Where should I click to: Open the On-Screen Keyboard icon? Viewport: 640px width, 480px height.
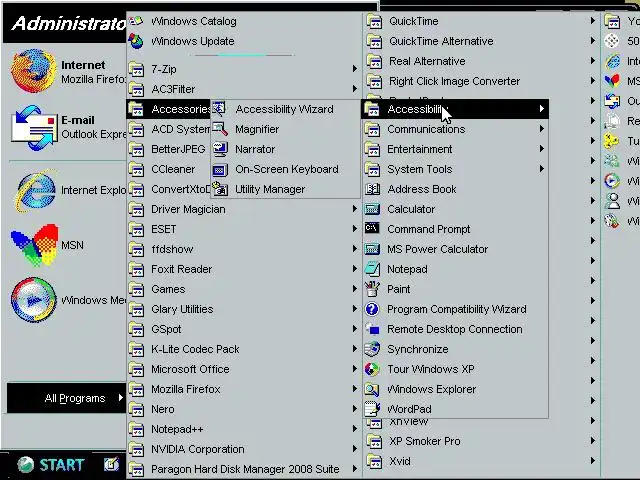click(x=220, y=169)
